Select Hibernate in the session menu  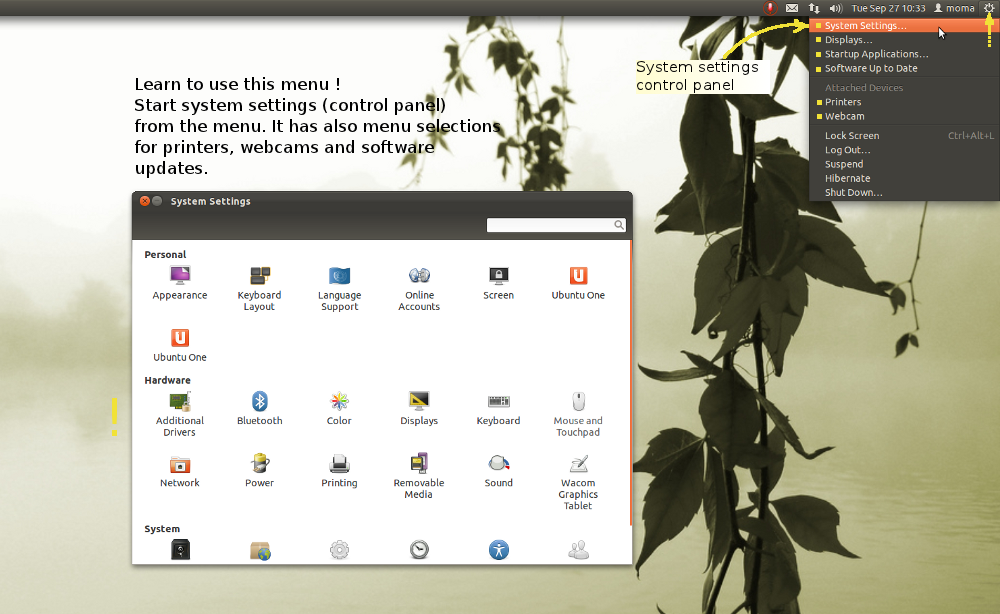[x=904, y=179]
